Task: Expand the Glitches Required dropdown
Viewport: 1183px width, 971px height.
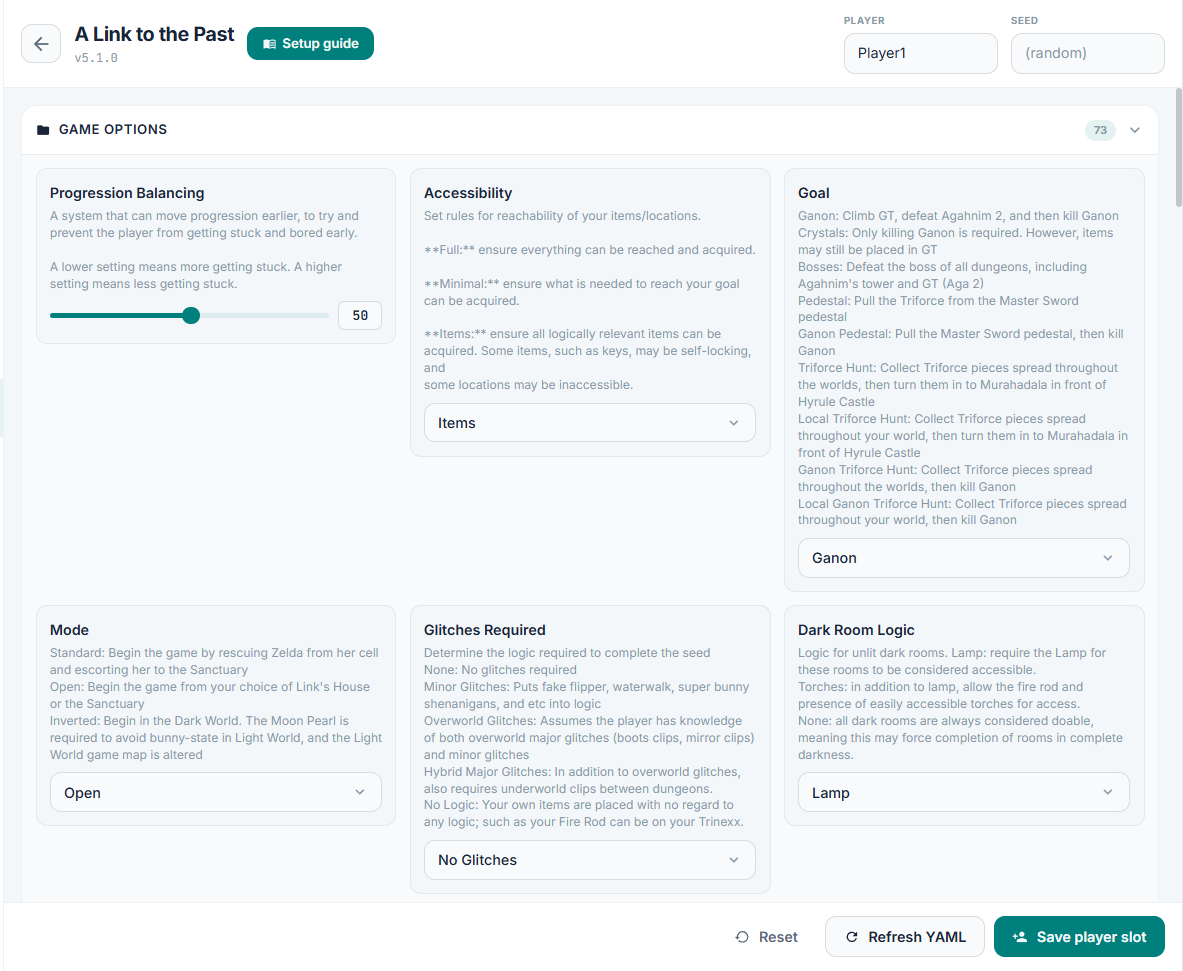Action: pos(589,860)
